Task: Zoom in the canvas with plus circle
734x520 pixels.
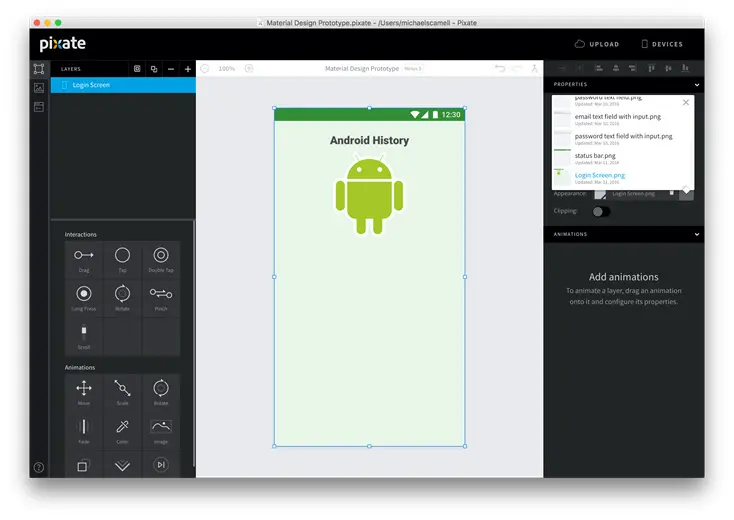Action: click(249, 68)
